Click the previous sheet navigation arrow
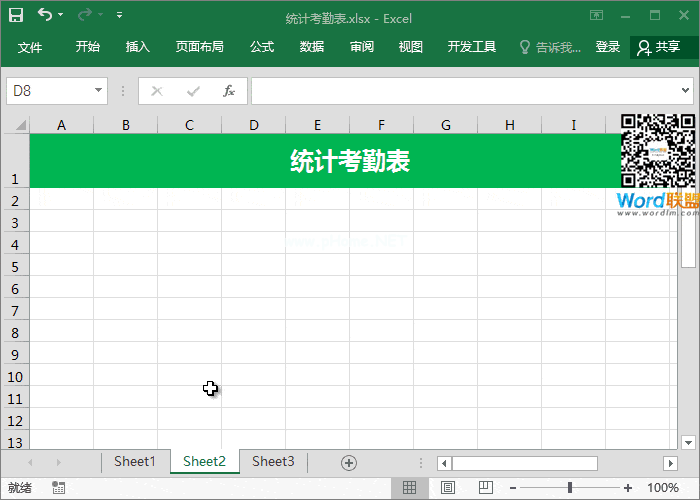This screenshot has width=700, height=500. pyautogui.click(x=30, y=462)
